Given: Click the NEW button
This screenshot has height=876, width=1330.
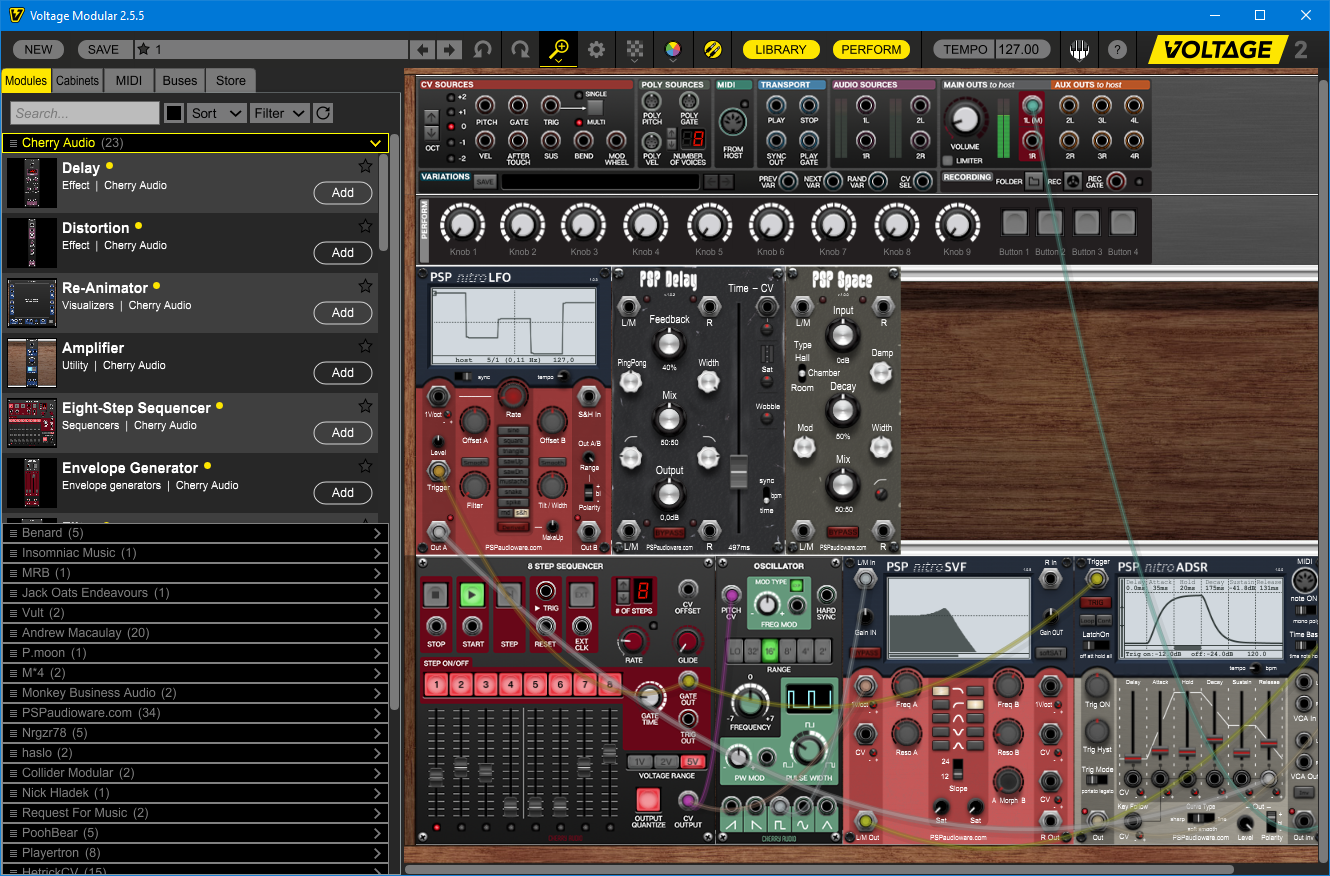Looking at the screenshot, I should pyautogui.click(x=38, y=49).
